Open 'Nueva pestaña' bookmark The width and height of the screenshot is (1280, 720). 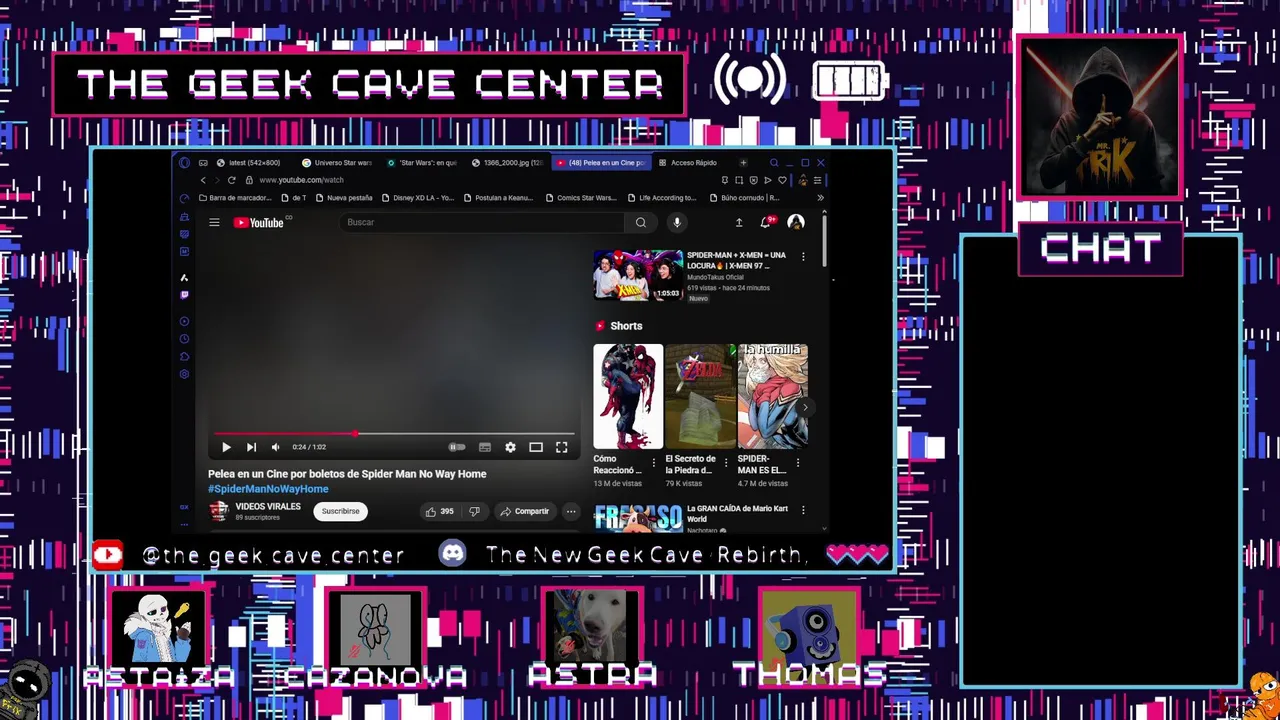click(x=343, y=198)
